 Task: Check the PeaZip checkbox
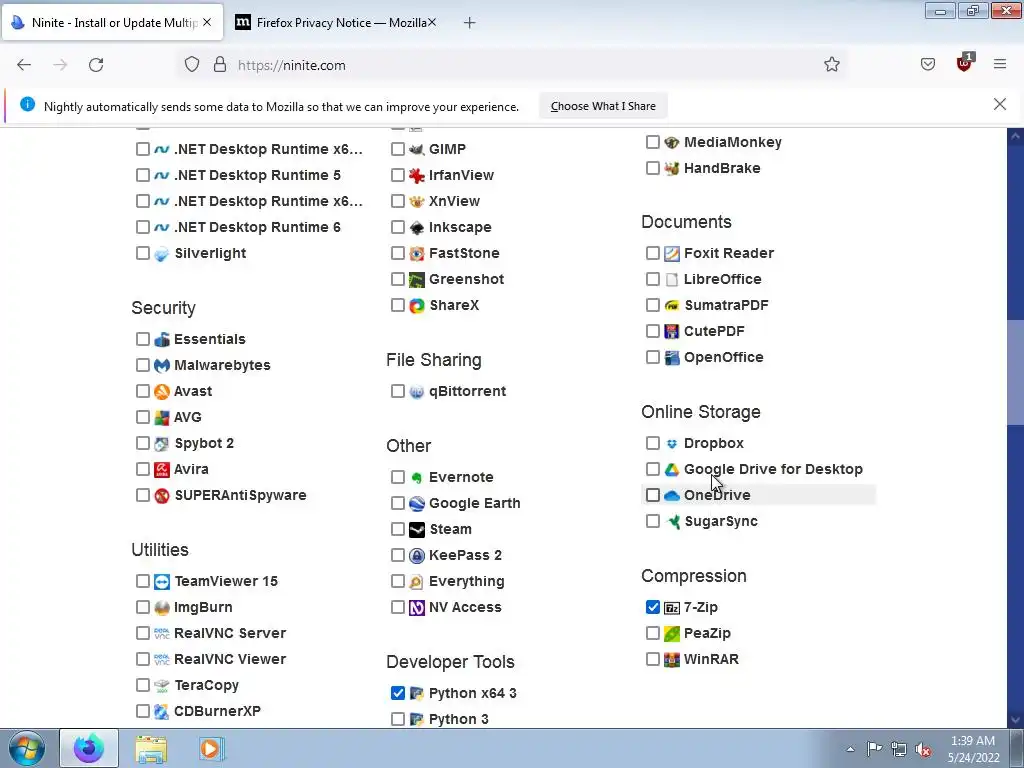(x=652, y=633)
